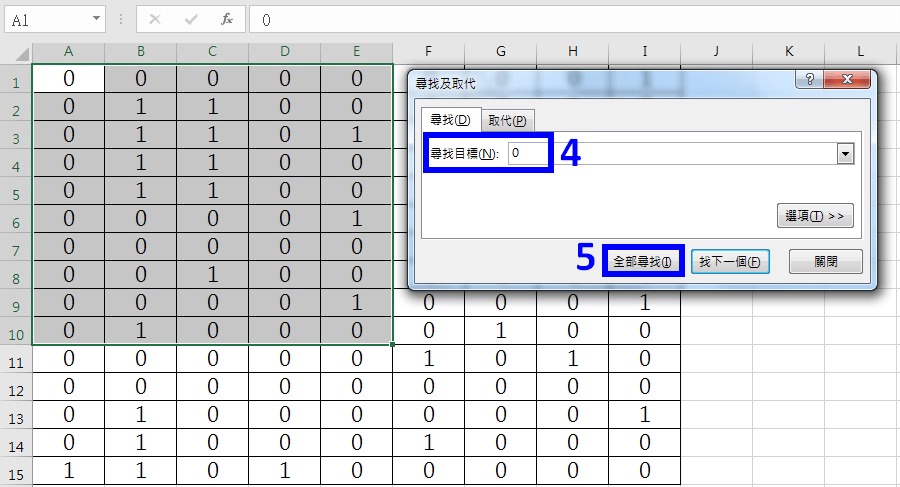Click the 關閉 (Close) button
The height and width of the screenshot is (487, 900).
pyautogui.click(x=825, y=262)
